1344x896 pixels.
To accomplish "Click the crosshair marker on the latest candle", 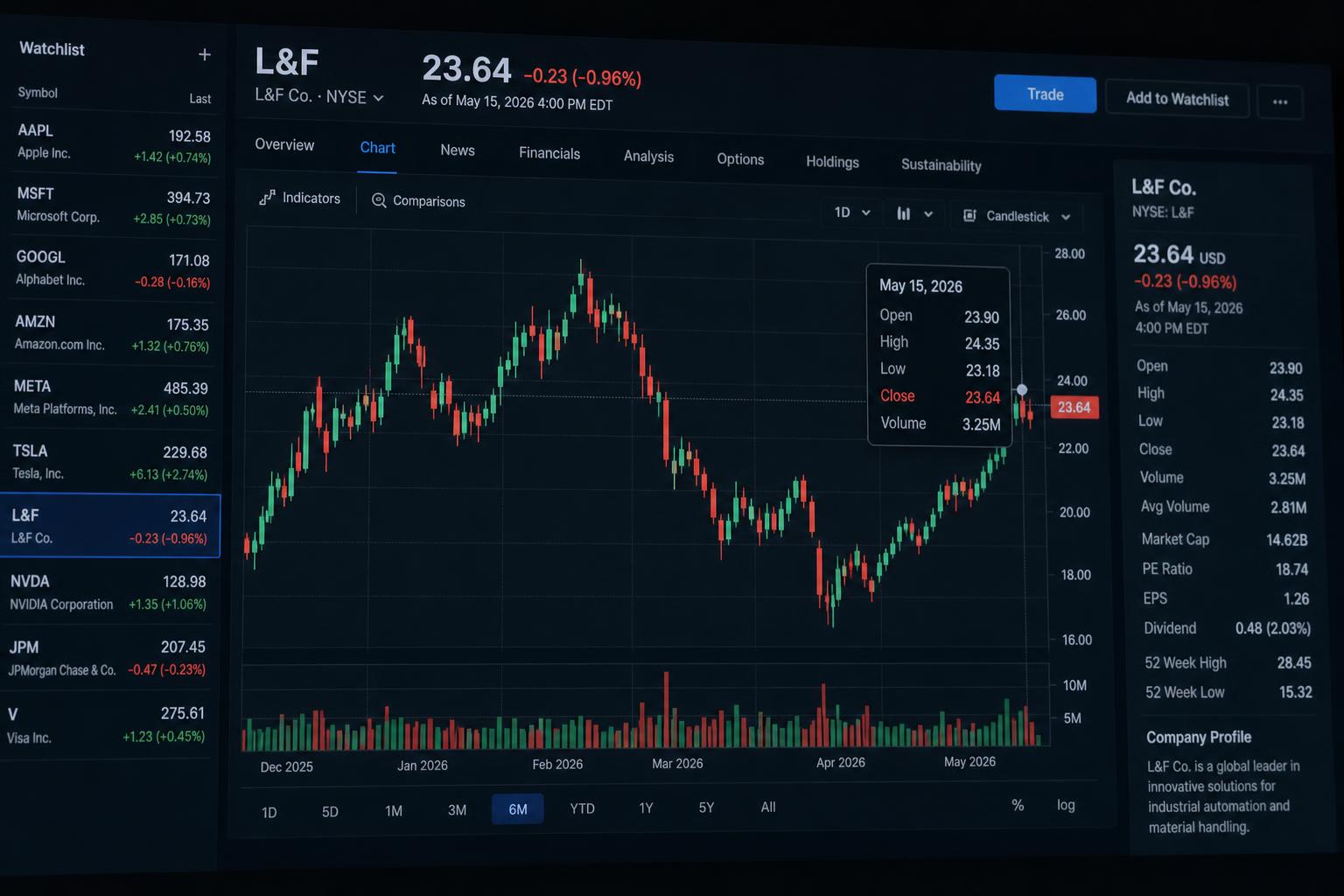I will click(1021, 389).
